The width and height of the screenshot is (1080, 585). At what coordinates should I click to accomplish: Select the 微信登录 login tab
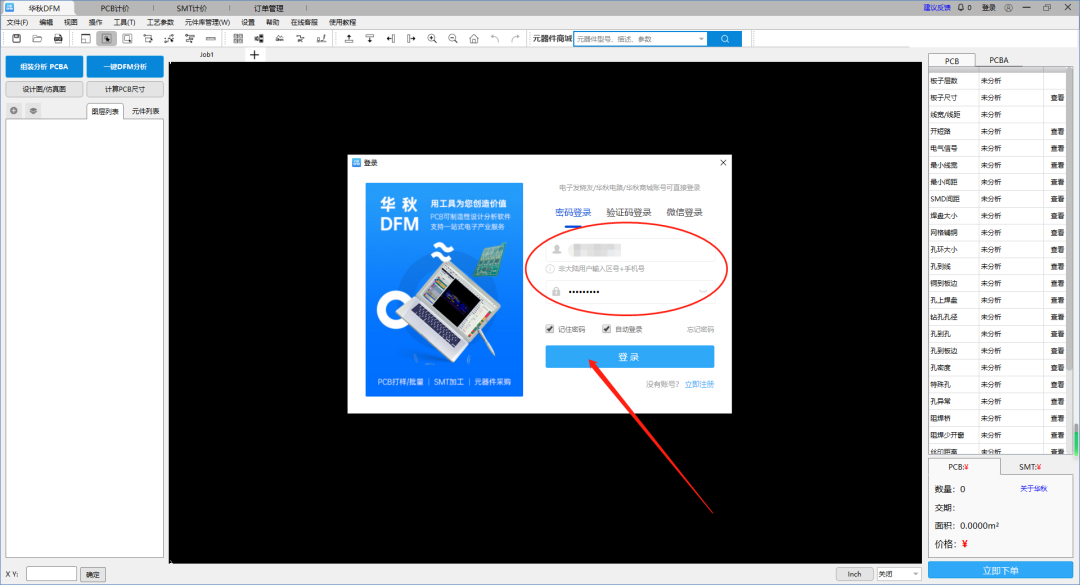click(x=685, y=212)
